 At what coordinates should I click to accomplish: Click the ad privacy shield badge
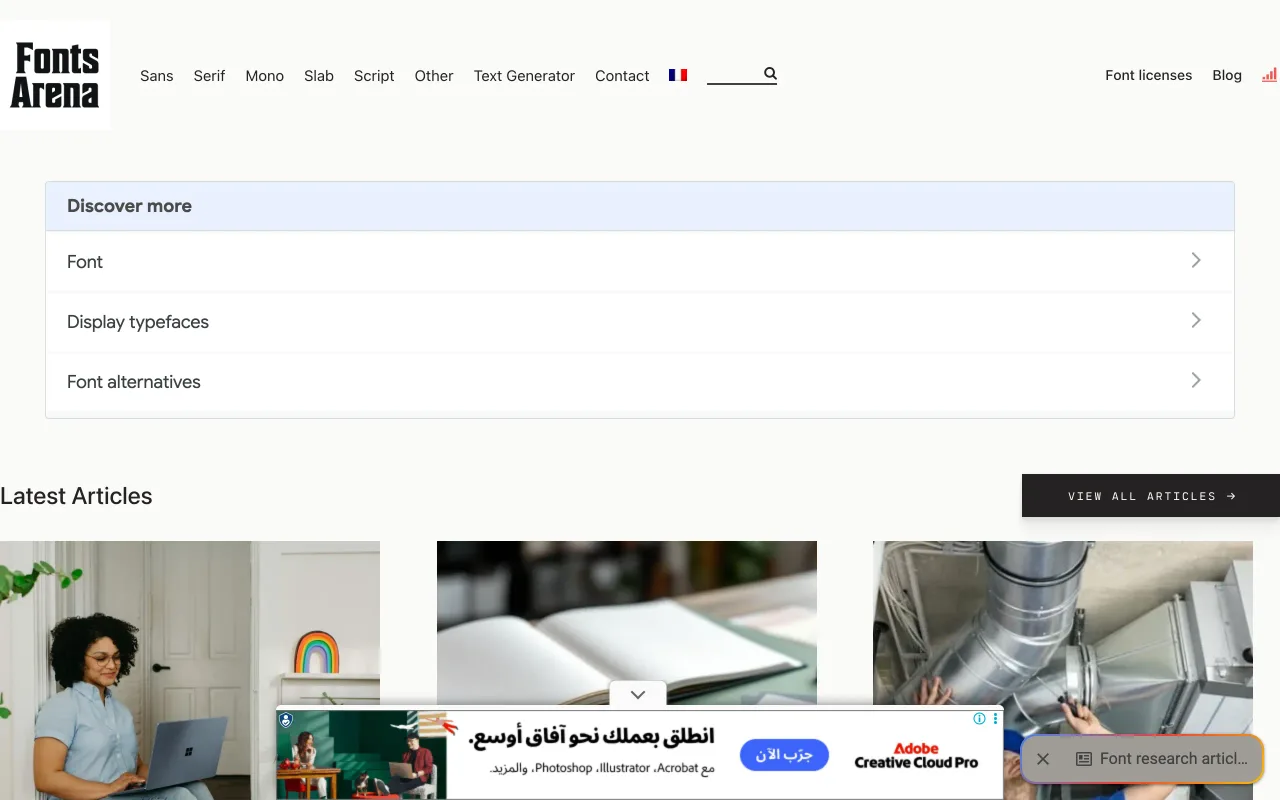click(286, 719)
